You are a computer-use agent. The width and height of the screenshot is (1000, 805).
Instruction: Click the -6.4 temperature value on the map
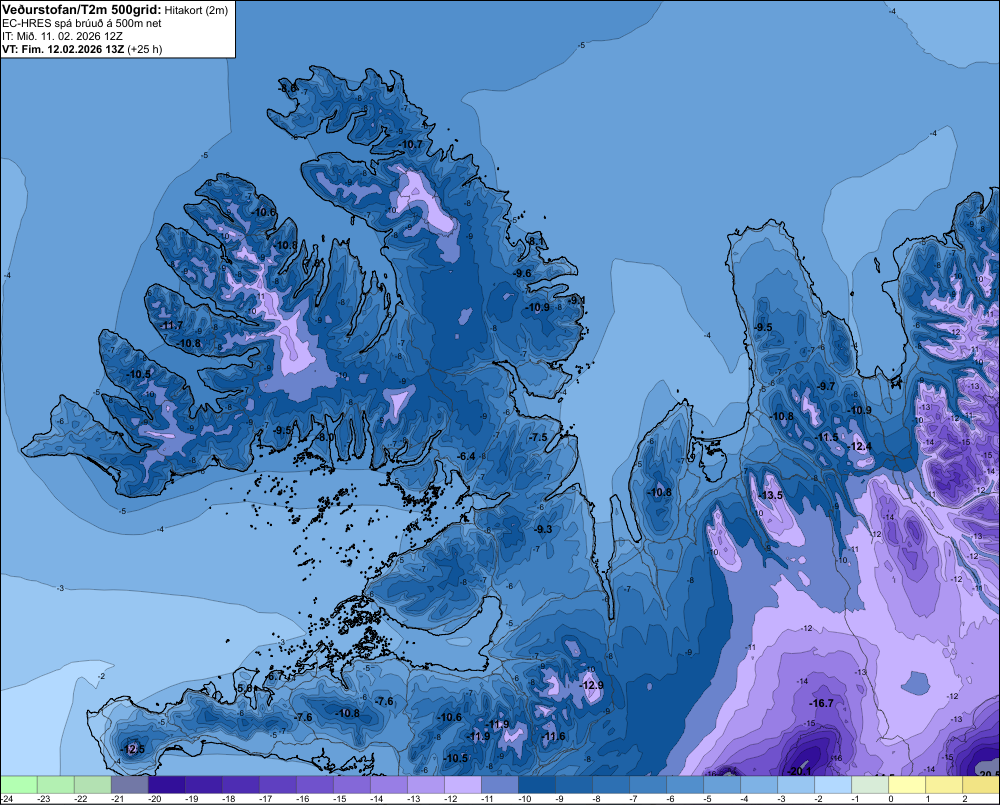pyautogui.click(x=466, y=456)
